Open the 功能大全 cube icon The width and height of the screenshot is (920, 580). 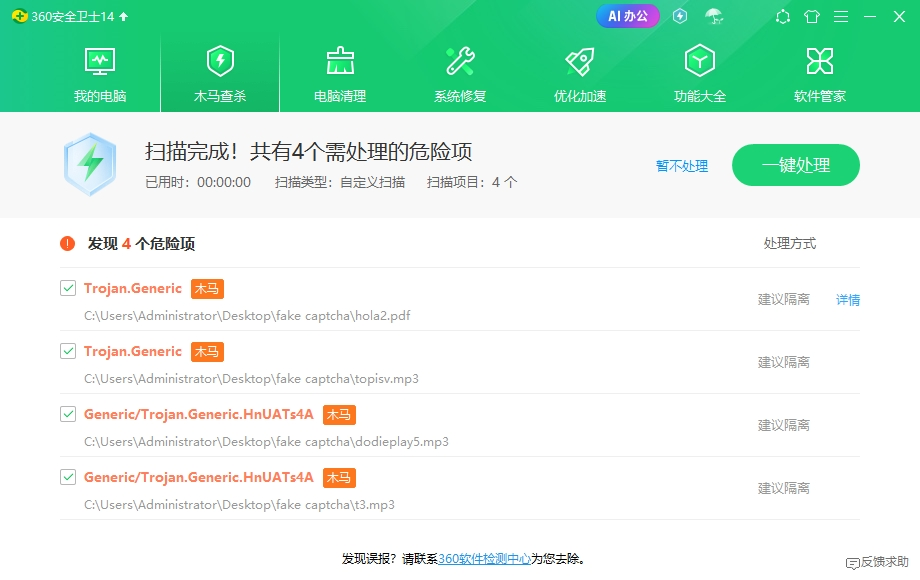click(699, 61)
